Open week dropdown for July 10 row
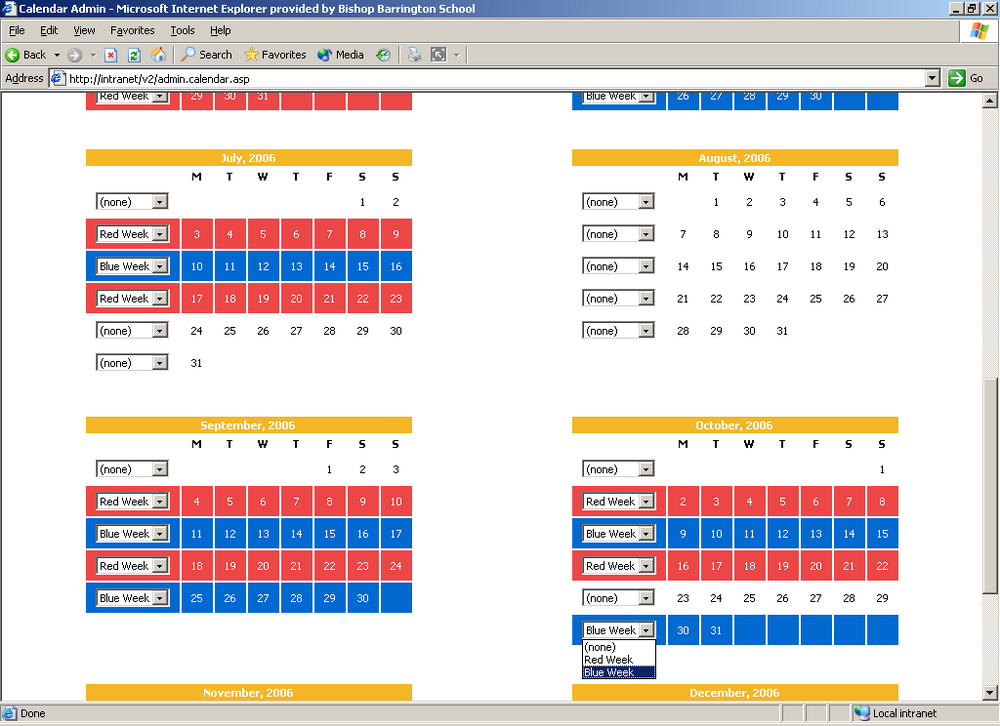The image size is (1000, 726). point(132,266)
